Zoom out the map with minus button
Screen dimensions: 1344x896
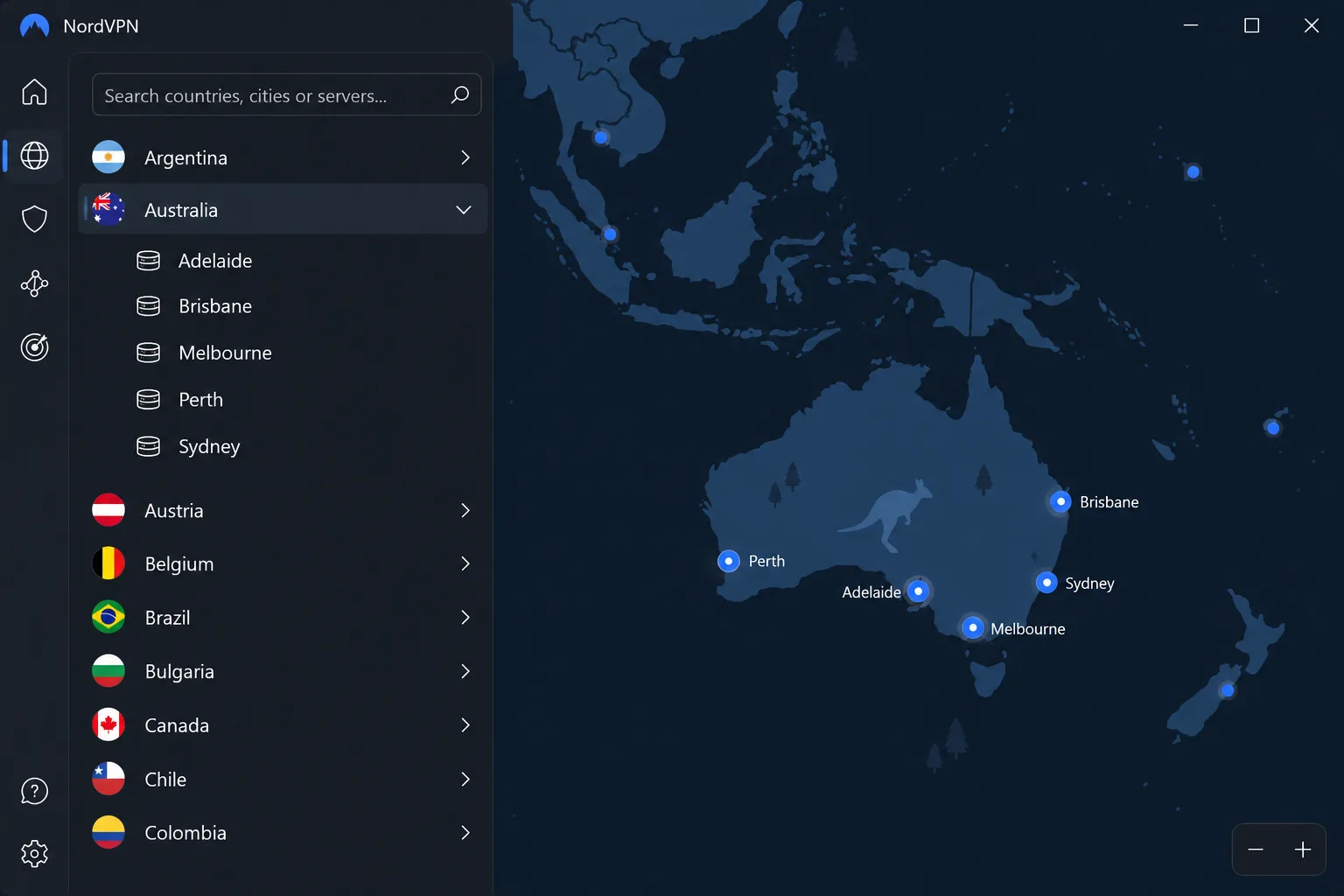[1256, 850]
